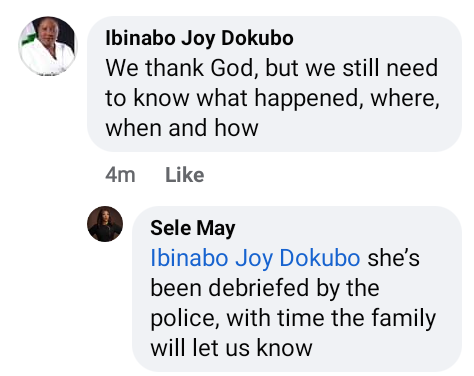Click the word "family" in Sele May's reply
Image resolution: width=474 pixels, height=376 pixels.
pyautogui.click(x=404, y=319)
